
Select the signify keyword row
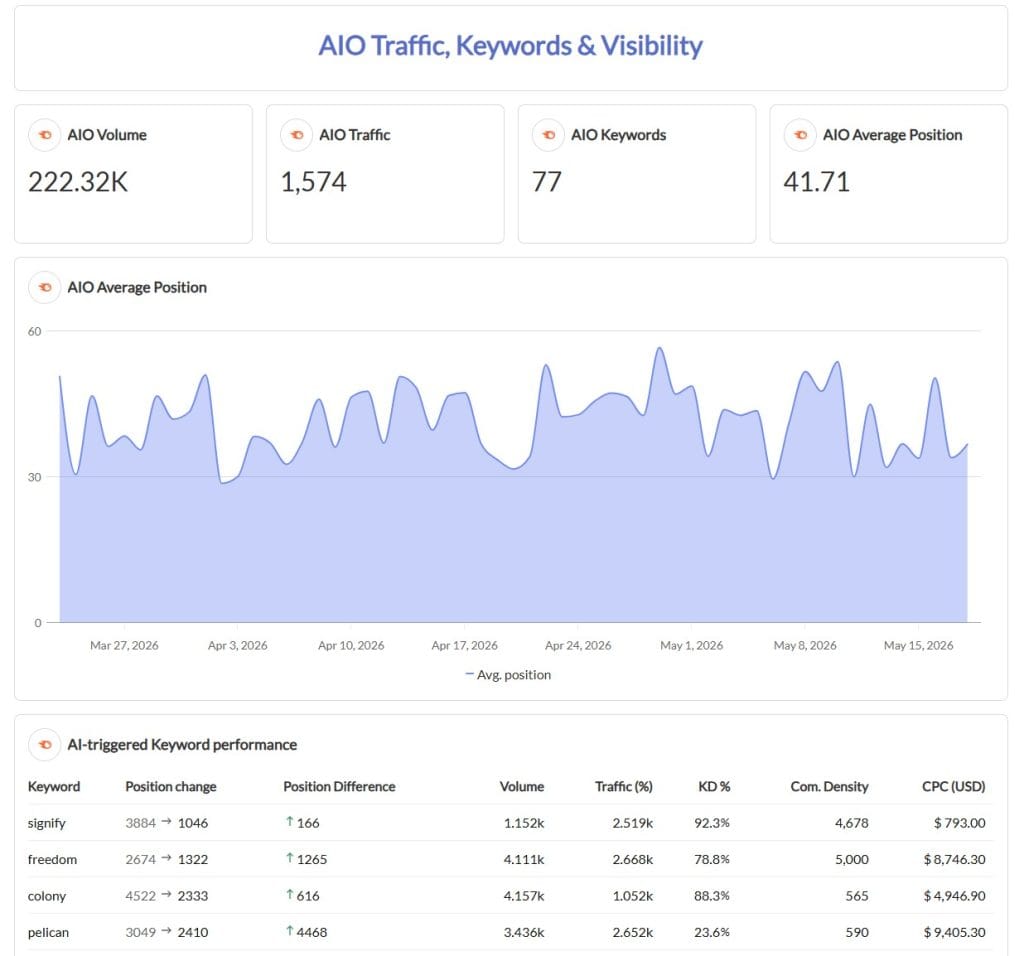[x=509, y=823]
